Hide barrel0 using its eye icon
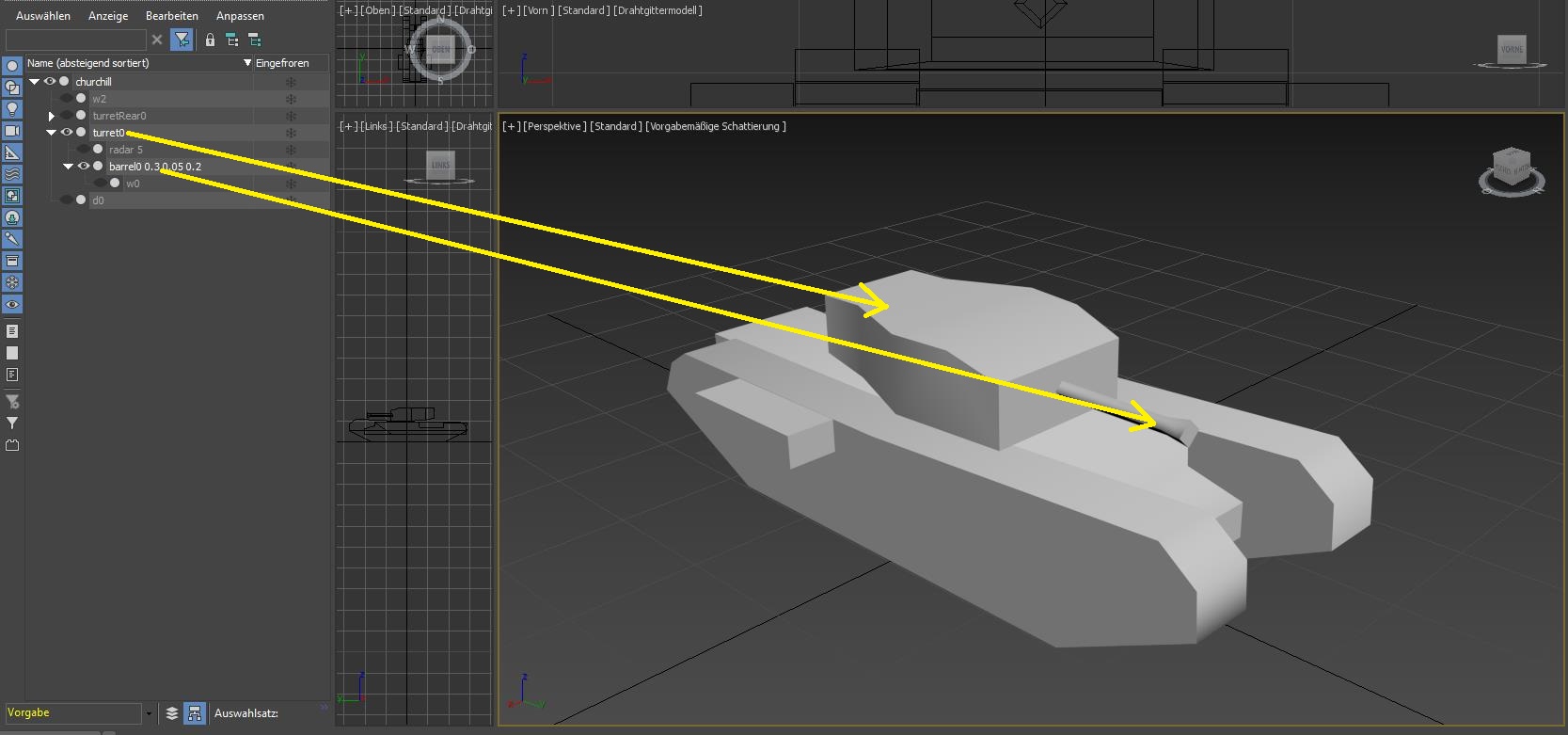 click(84, 167)
